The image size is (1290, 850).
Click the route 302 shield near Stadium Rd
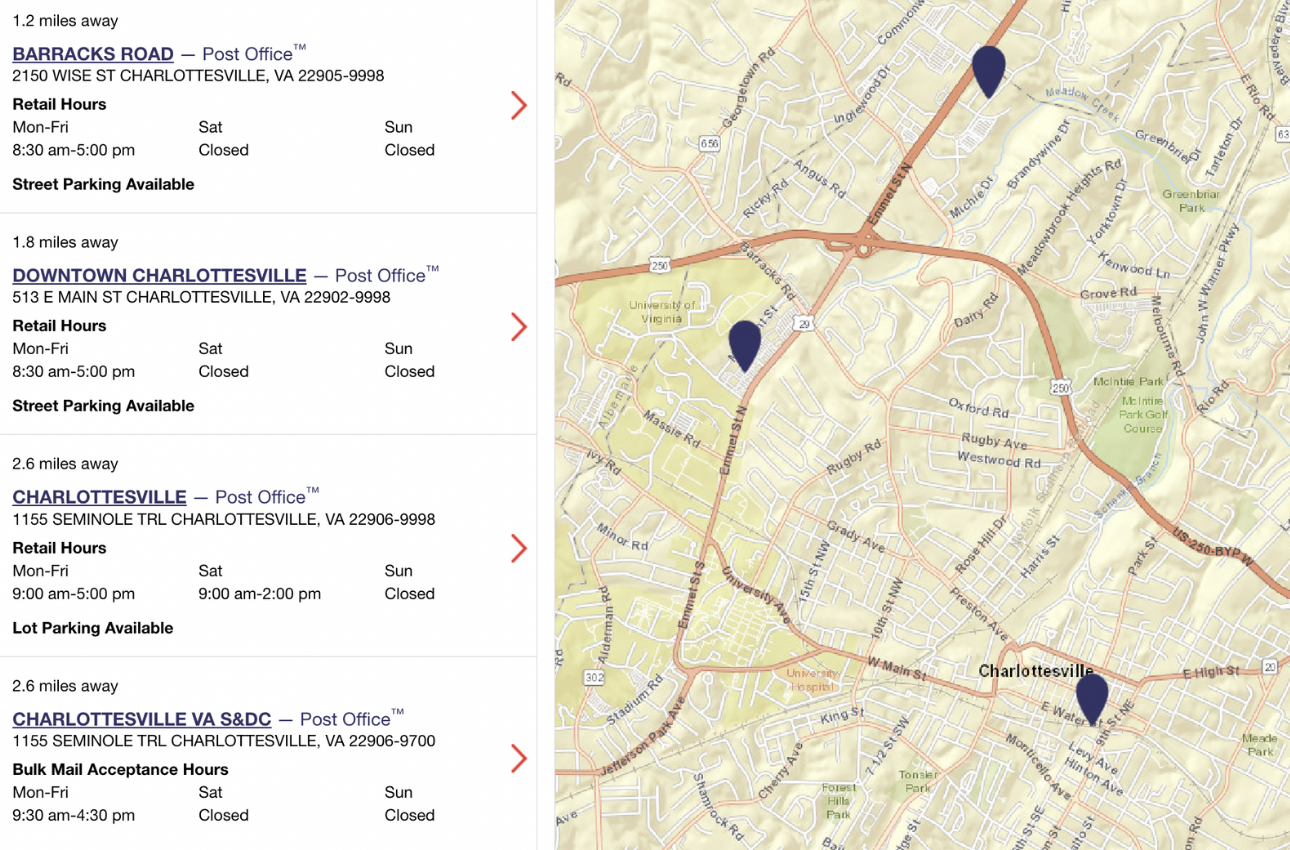594,677
